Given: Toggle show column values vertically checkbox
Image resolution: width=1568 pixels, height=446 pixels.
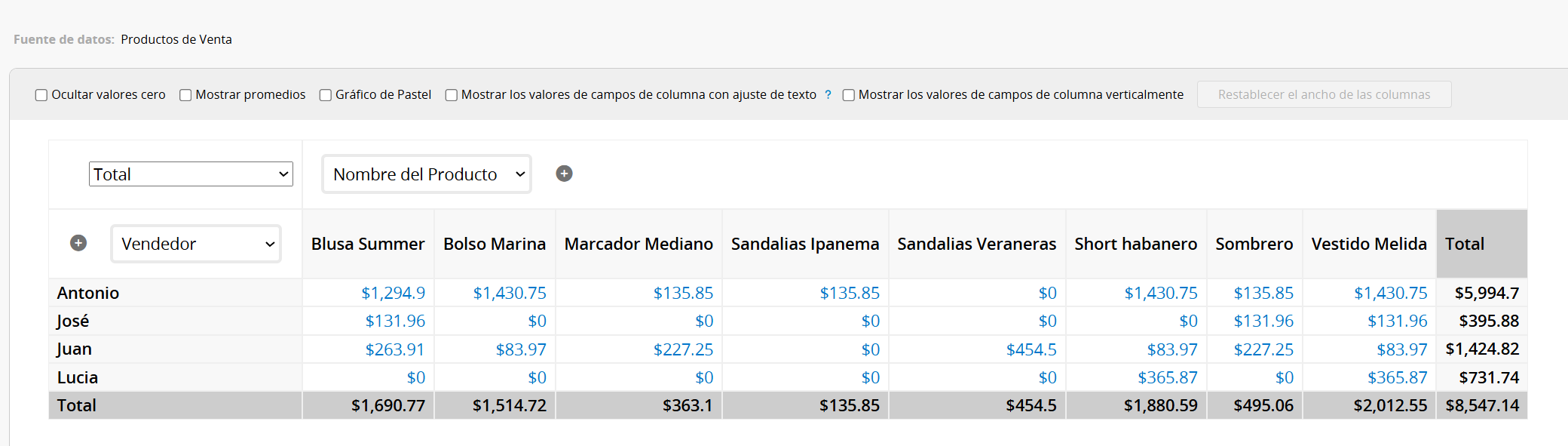Looking at the screenshot, I should pyautogui.click(x=849, y=95).
